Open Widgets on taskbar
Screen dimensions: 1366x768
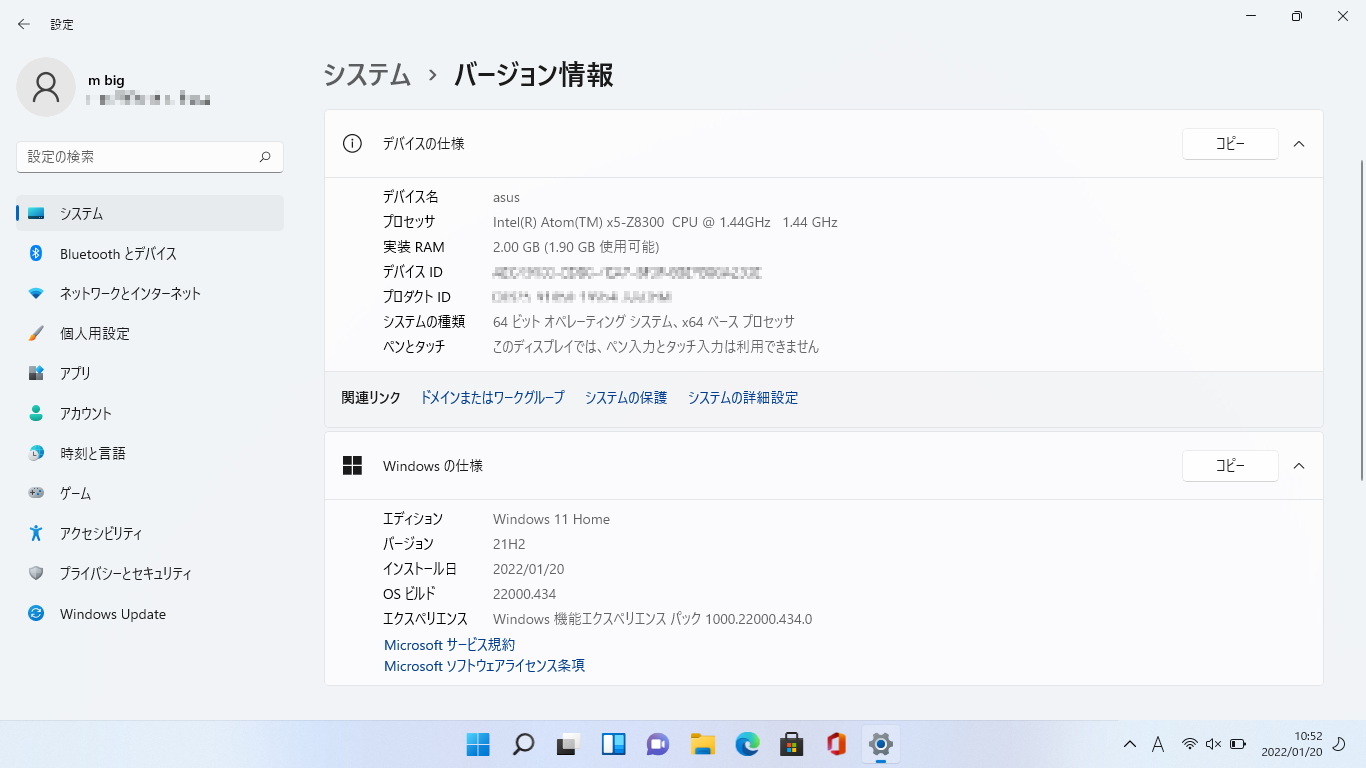613,744
